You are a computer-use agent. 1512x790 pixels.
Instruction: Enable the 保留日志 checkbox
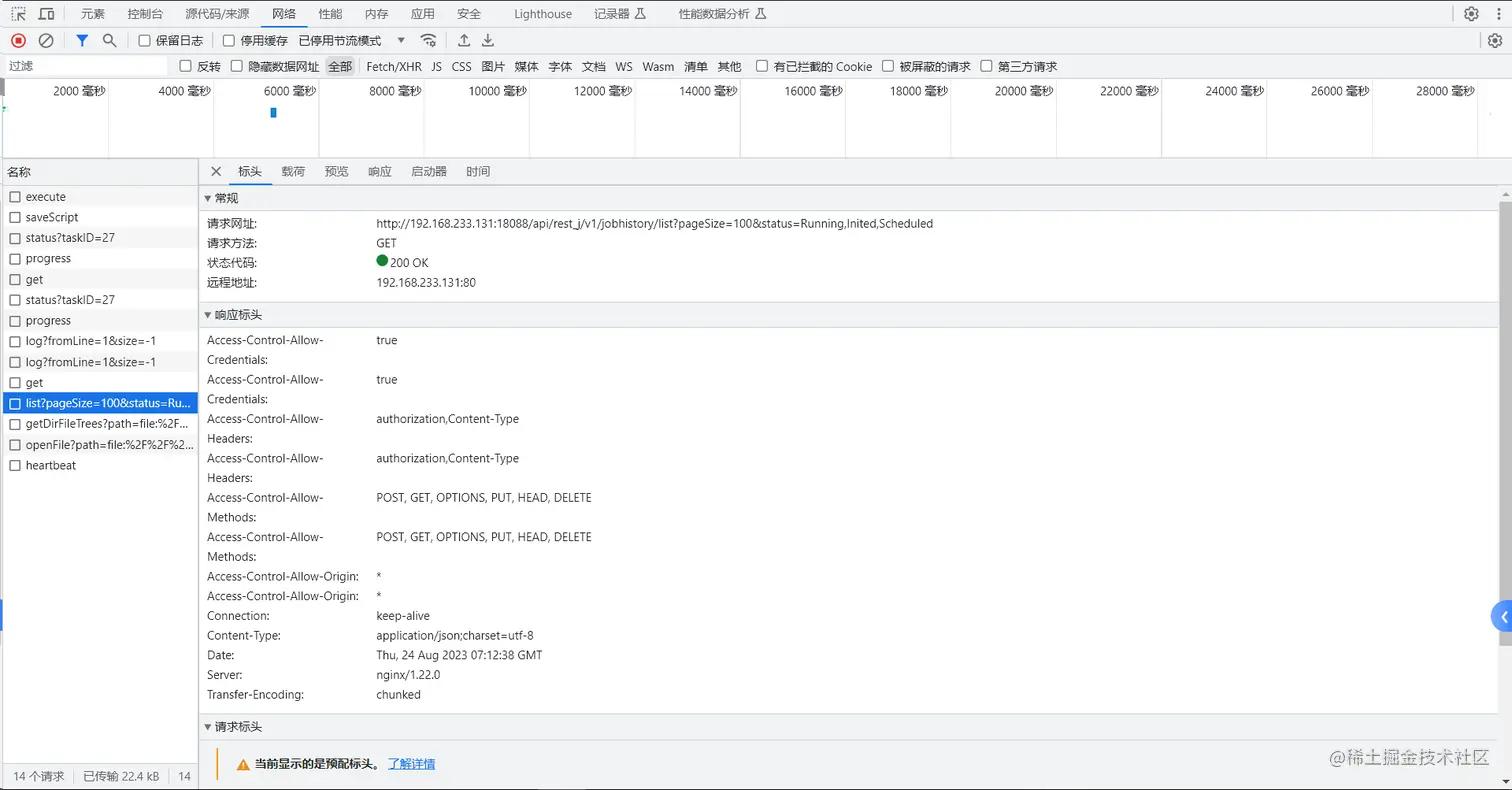(144, 41)
